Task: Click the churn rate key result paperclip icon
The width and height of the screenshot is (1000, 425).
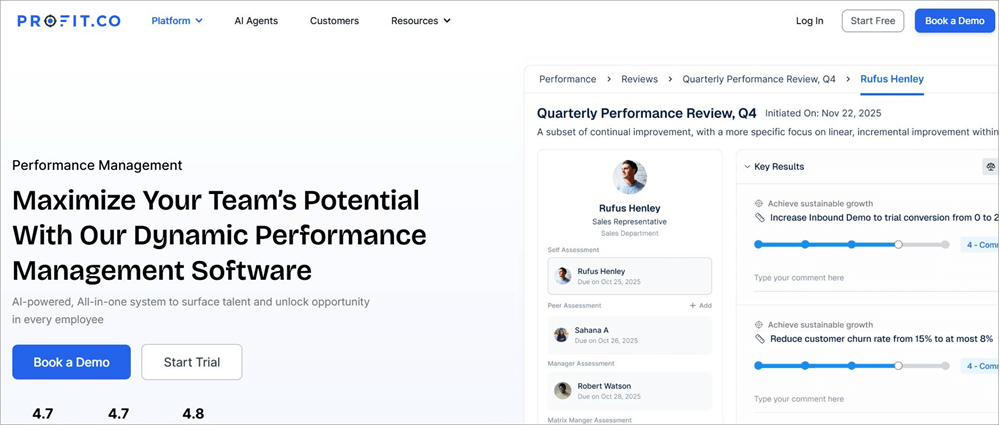Action: pos(759,339)
